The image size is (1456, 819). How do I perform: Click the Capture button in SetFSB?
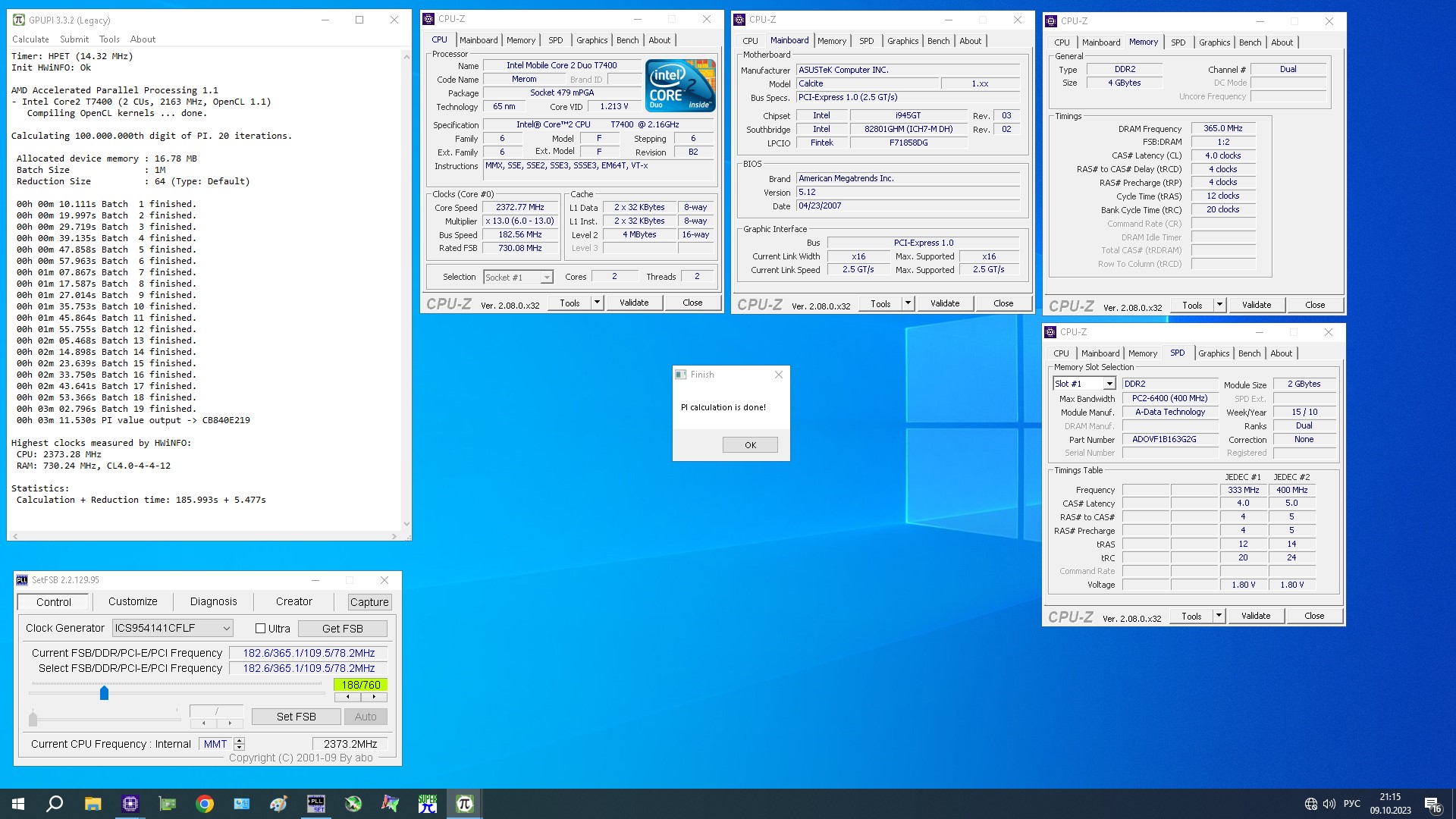369,601
